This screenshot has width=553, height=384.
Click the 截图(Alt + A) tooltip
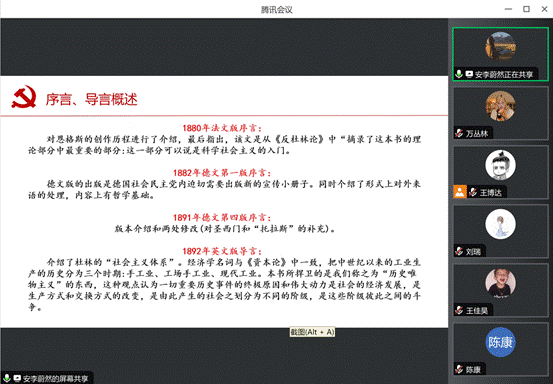tap(312, 332)
